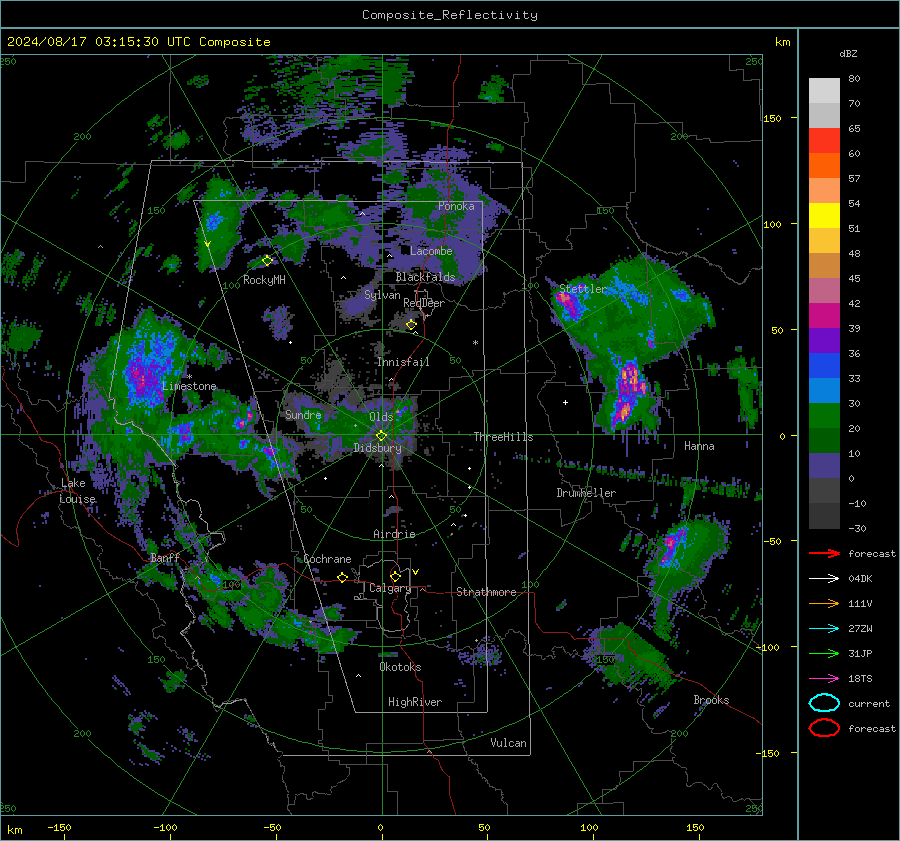The width and height of the screenshot is (900, 841).
Task: Click the yellow diamond marker at Calgary
Action: pyautogui.click(x=395, y=576)
